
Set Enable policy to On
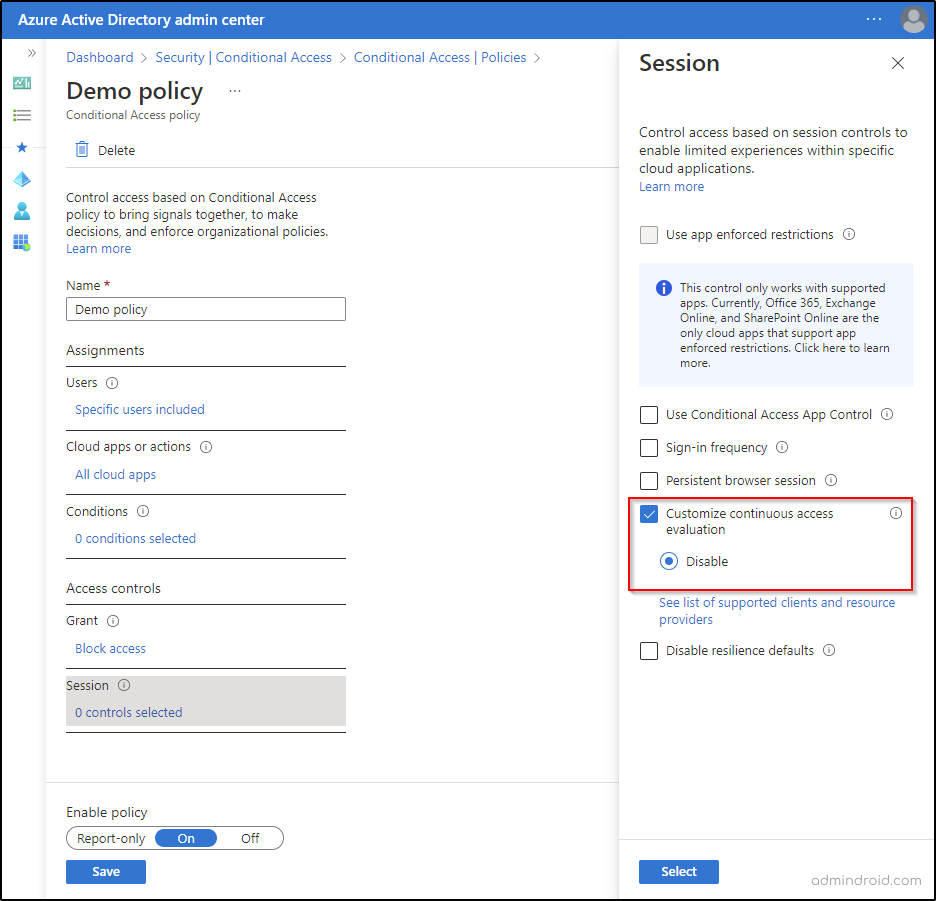point(186,838)
